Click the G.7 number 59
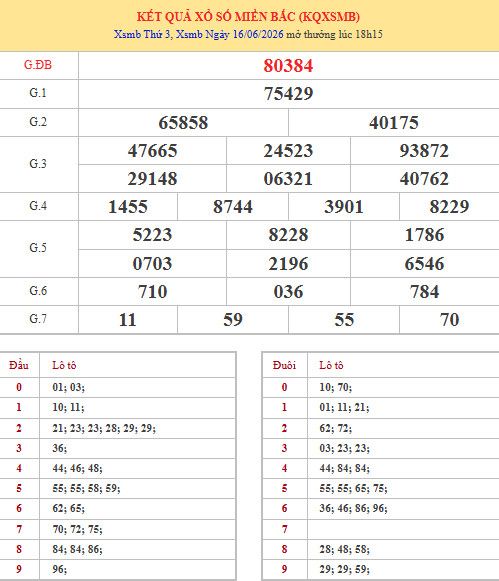 tap(233, 320)
